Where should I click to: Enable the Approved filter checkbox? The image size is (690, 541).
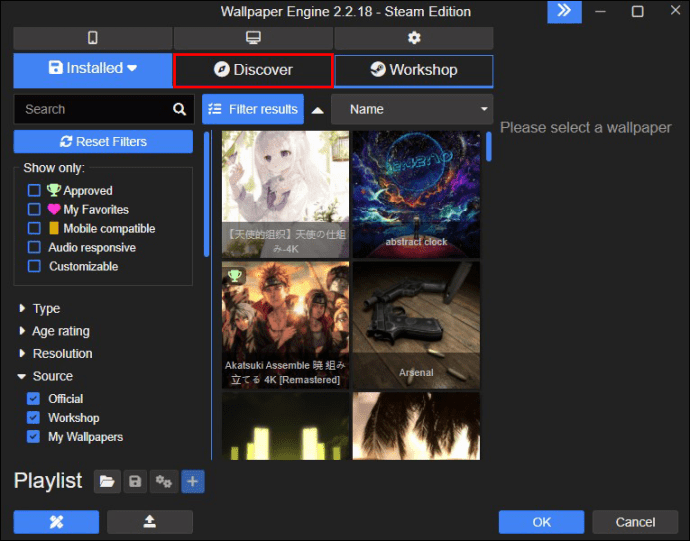click(34, 190)
